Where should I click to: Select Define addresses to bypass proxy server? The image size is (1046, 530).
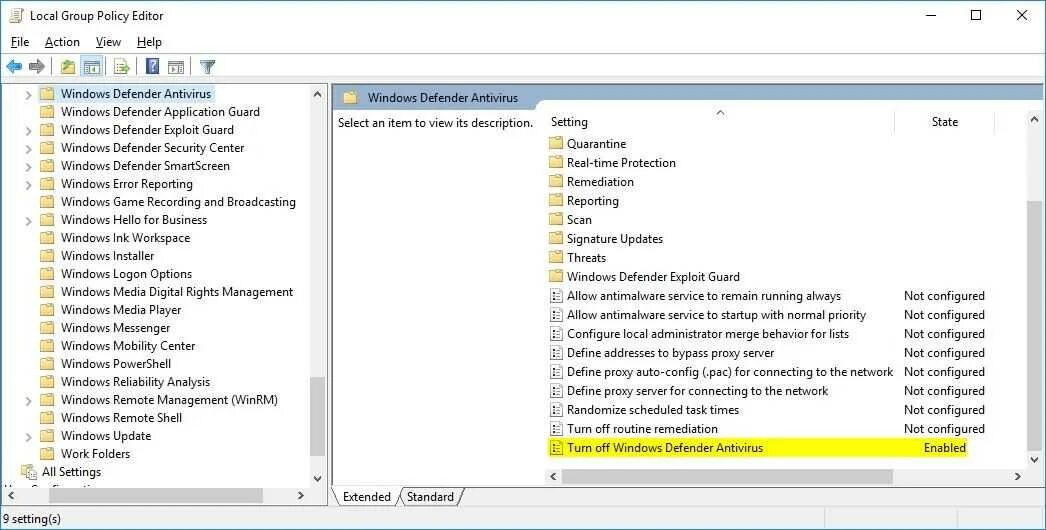pos(670,352)
